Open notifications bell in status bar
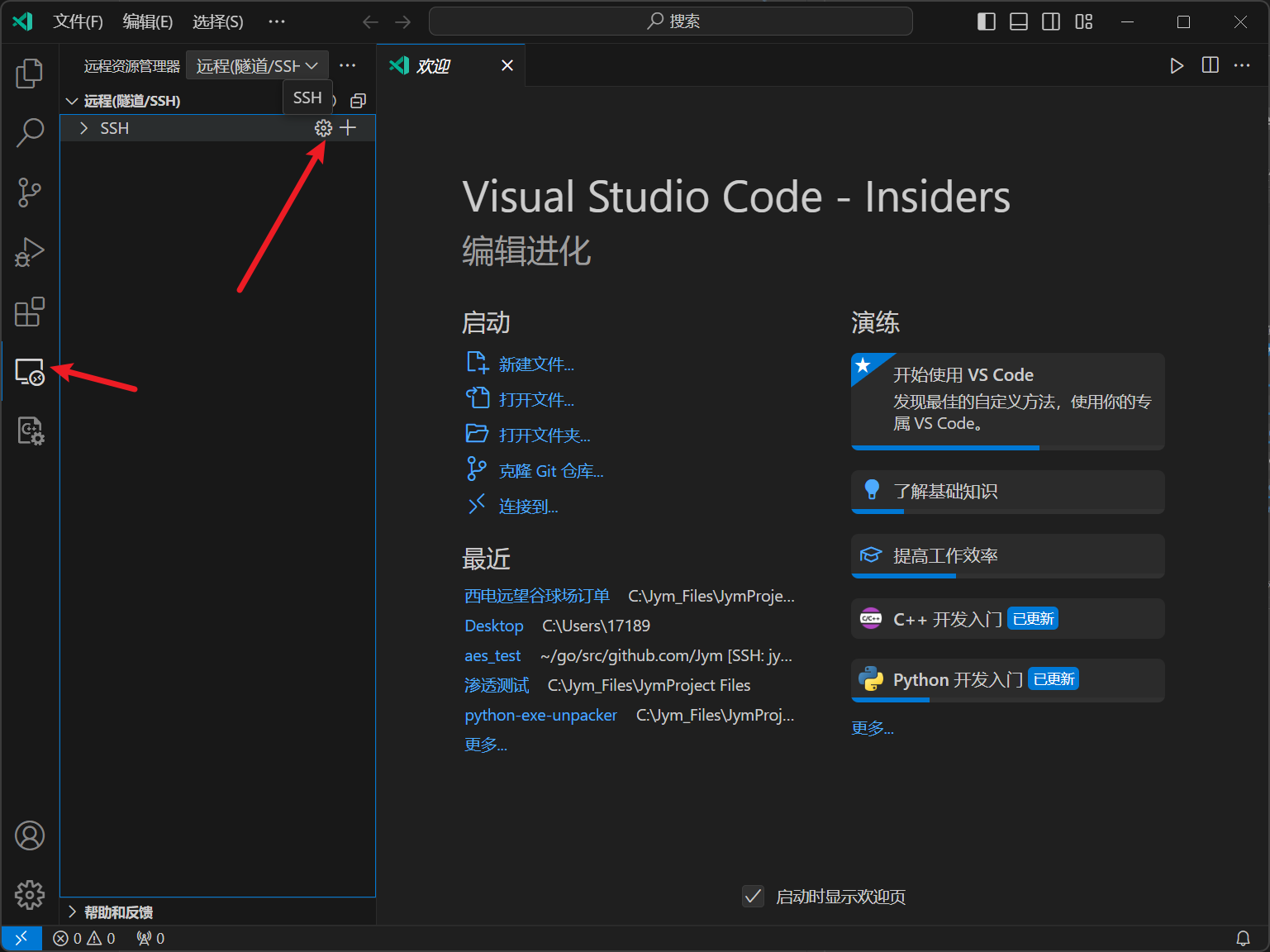Image resolution: width=1270 pixels, height=952 pixels. tap(1243, 938)
